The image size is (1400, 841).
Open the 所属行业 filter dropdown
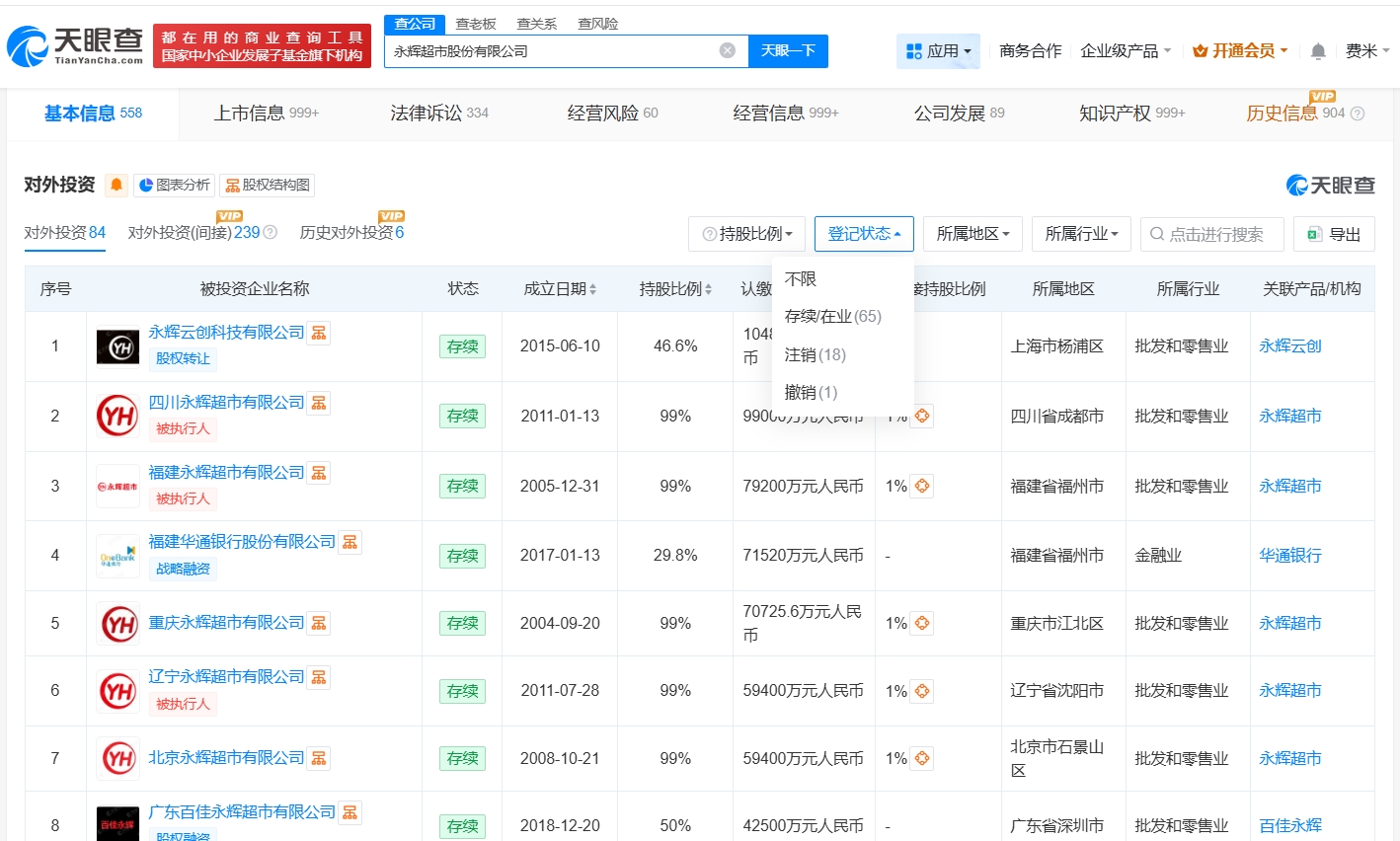coord(1081,234)
